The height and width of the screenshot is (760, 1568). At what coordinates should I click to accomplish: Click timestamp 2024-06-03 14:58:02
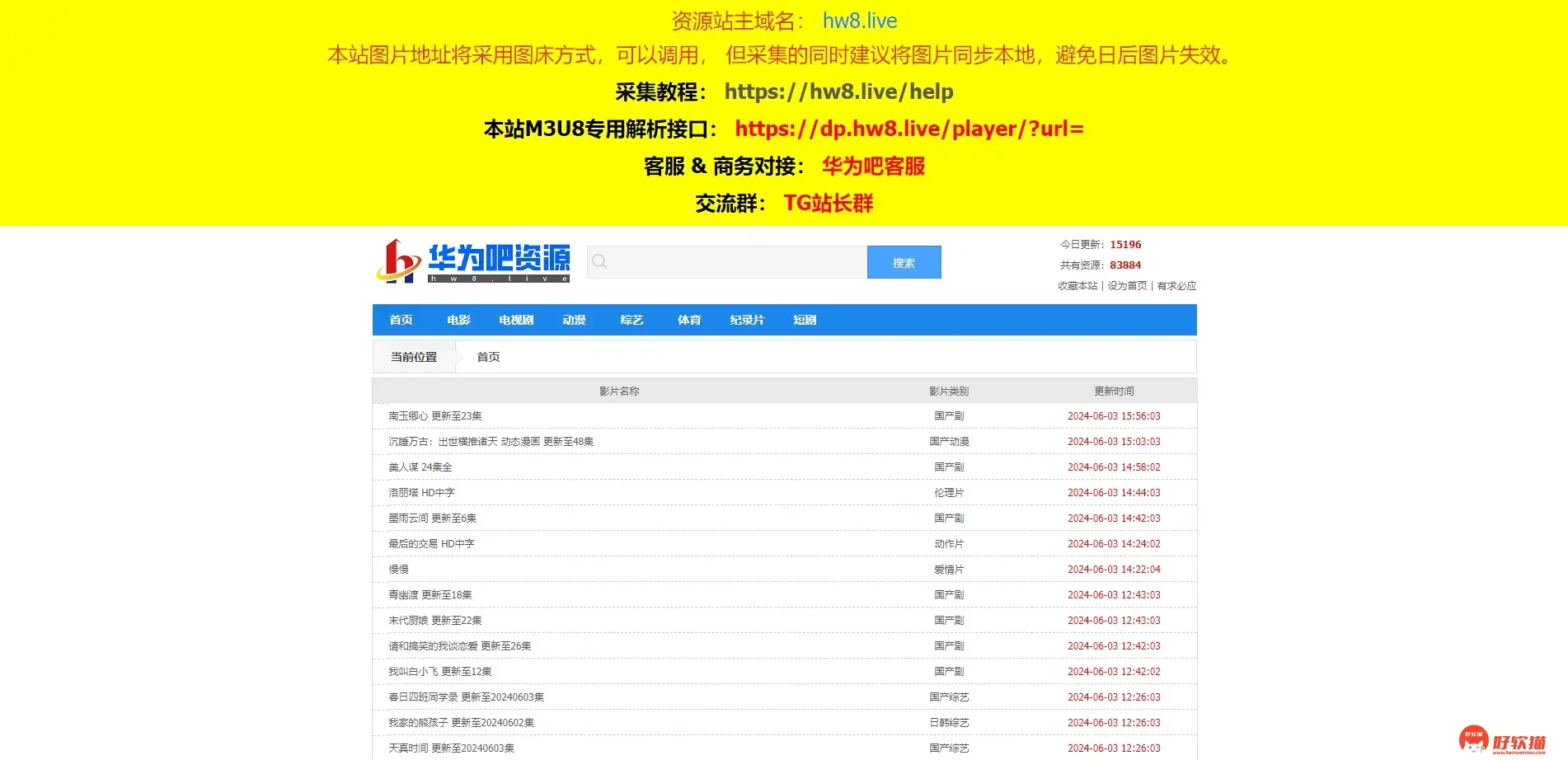tap(1114, 467)
